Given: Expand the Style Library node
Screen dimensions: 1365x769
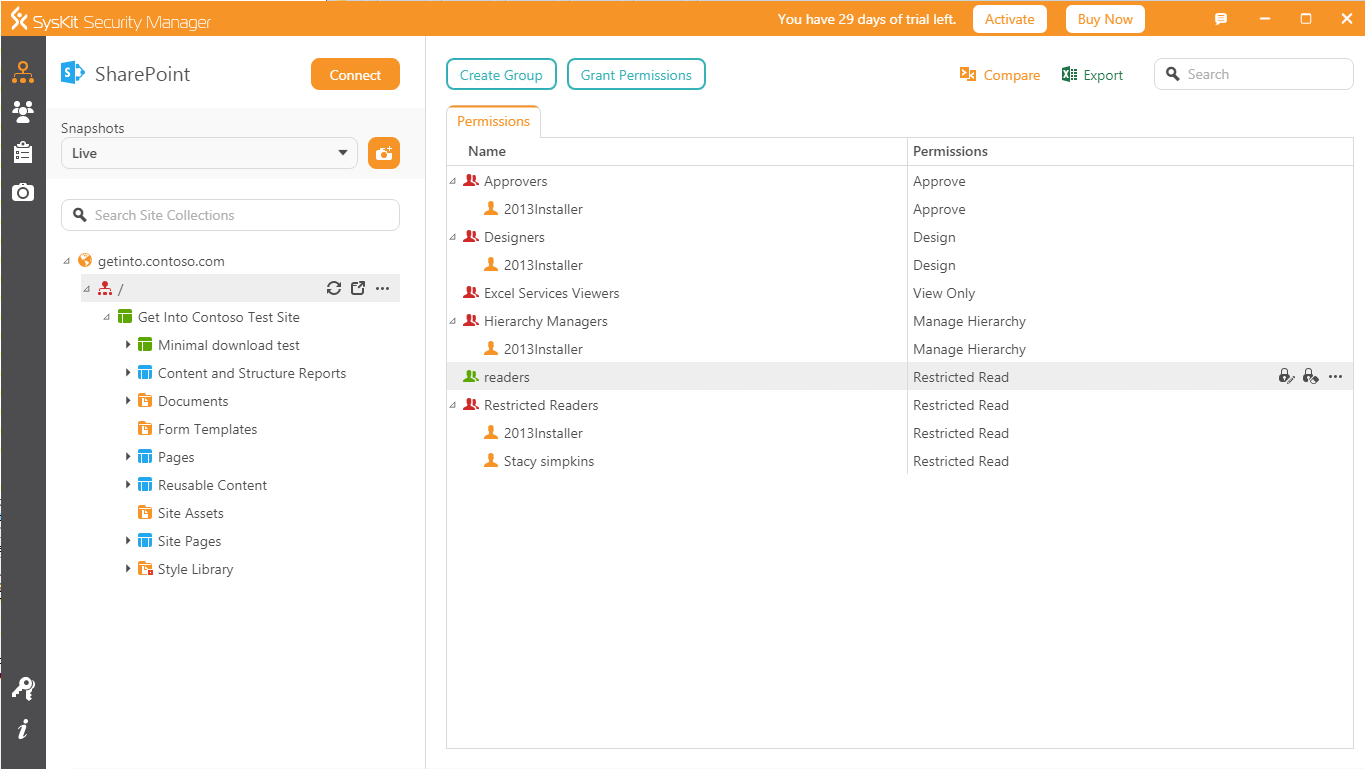Looking at the screenshot, I should click(x=128, y=569).
